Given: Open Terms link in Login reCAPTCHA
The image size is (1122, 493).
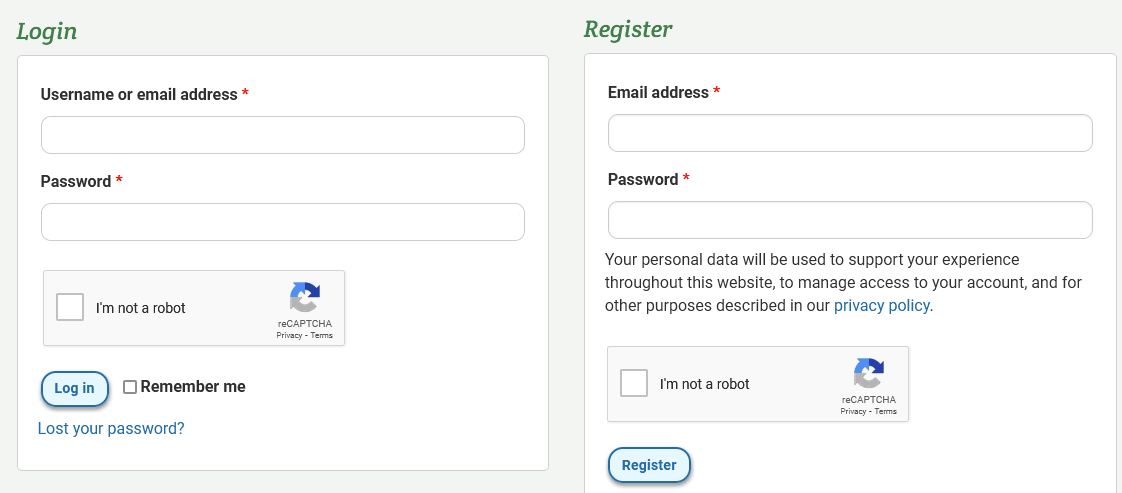Looking at the screenshot, I should tap(321, 336).
